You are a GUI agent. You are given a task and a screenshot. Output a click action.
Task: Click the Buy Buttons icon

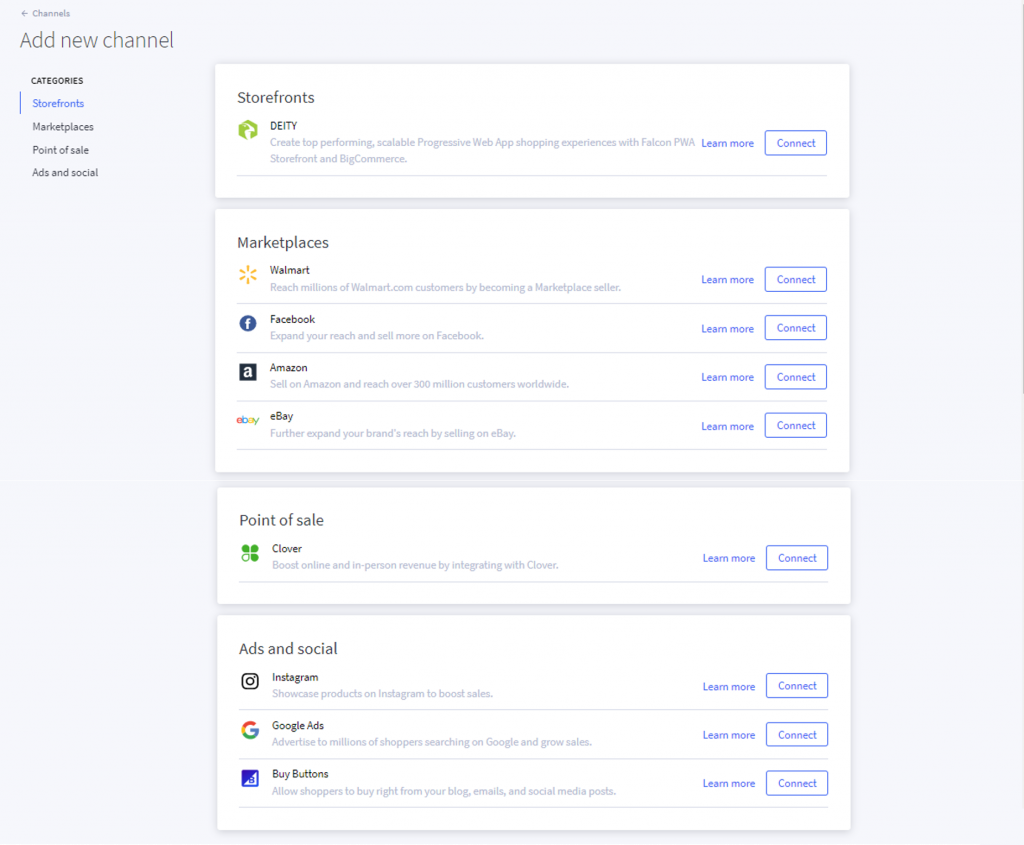coord(249,778)
